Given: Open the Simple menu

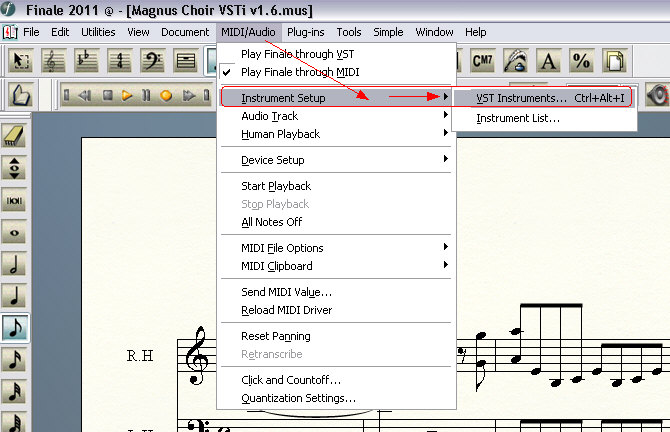Looking at the screenshot, I should (388, 32).
